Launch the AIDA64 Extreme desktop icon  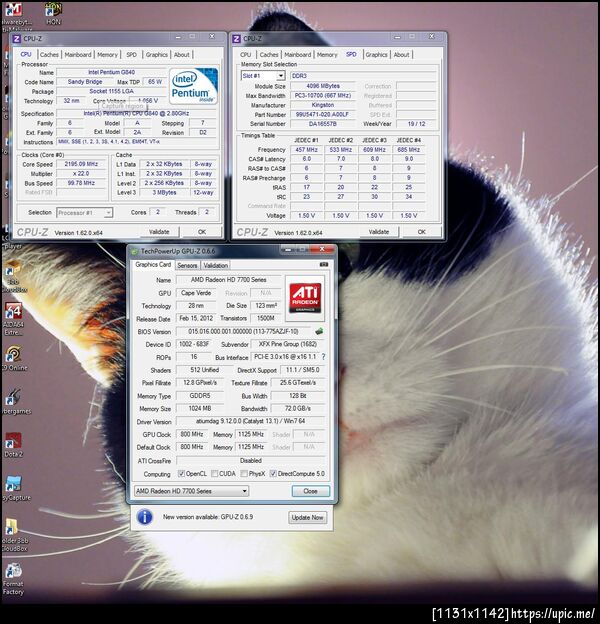13,319
